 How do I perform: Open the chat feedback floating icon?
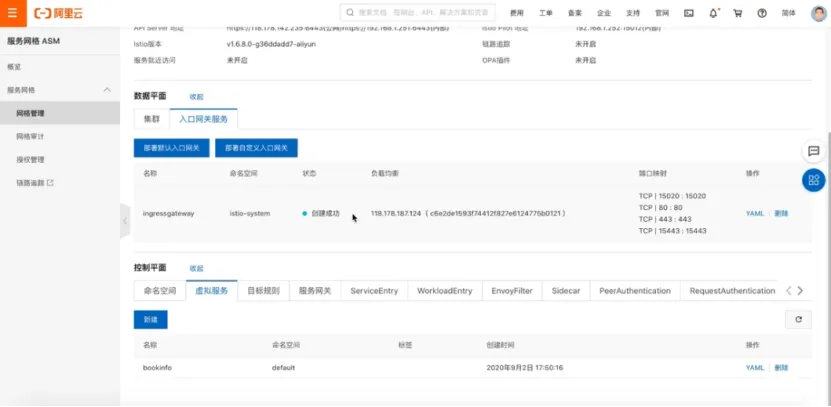(814, 152)
